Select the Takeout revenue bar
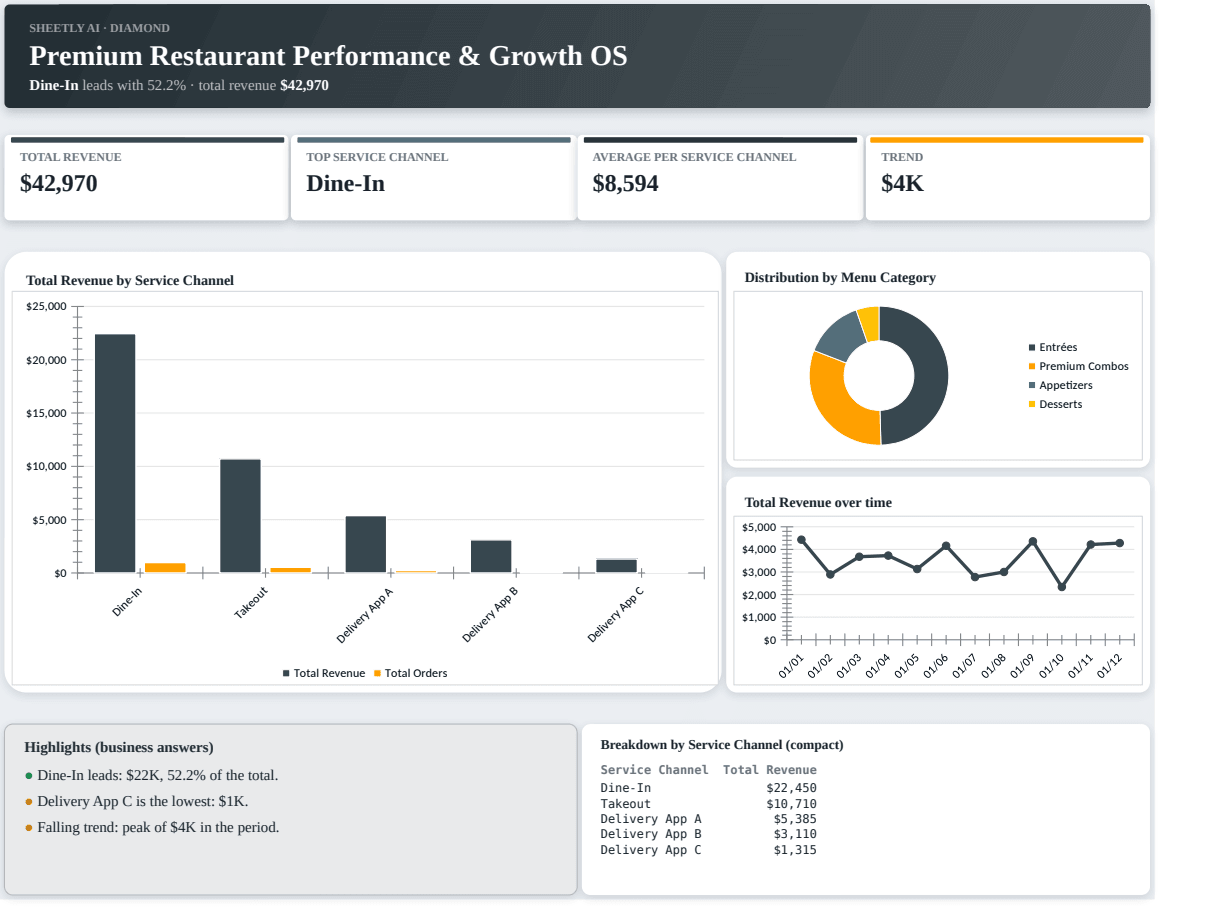 click(240, 516)
